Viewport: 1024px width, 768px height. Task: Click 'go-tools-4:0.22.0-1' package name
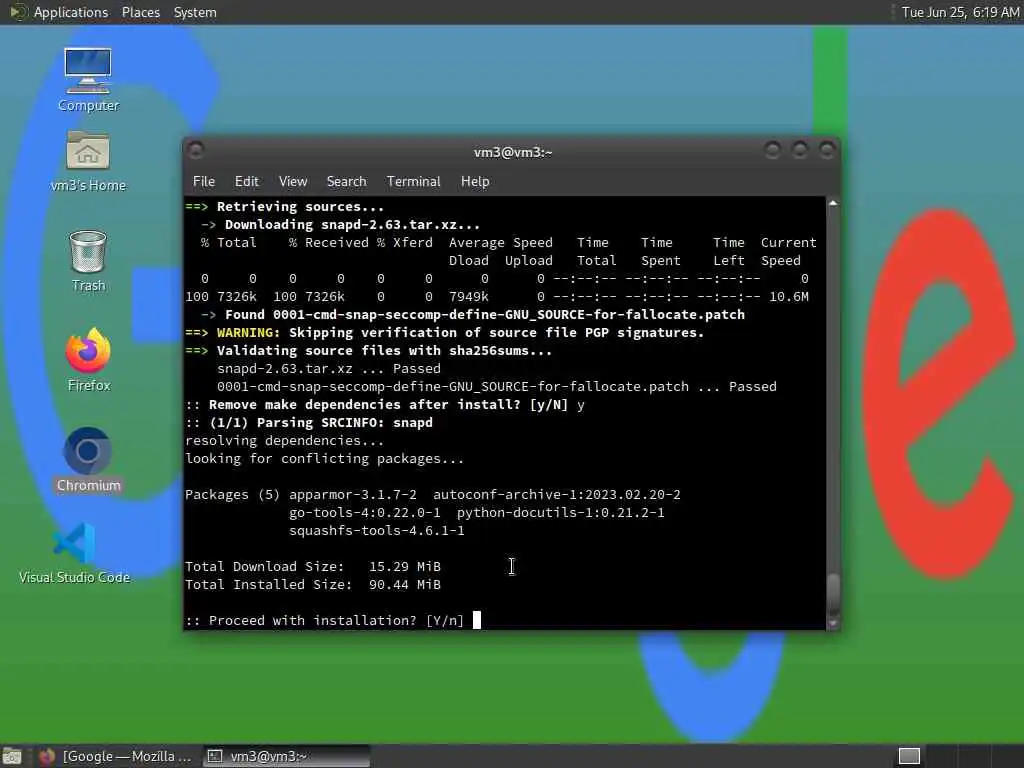click(364, 513)
